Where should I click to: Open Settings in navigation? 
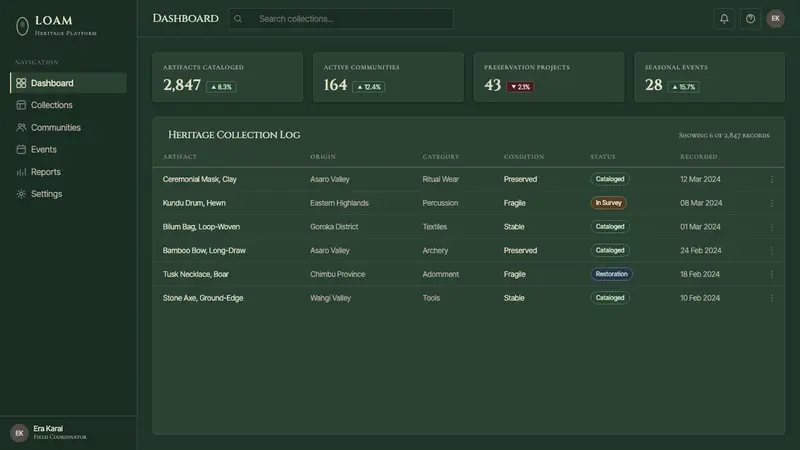68,194
